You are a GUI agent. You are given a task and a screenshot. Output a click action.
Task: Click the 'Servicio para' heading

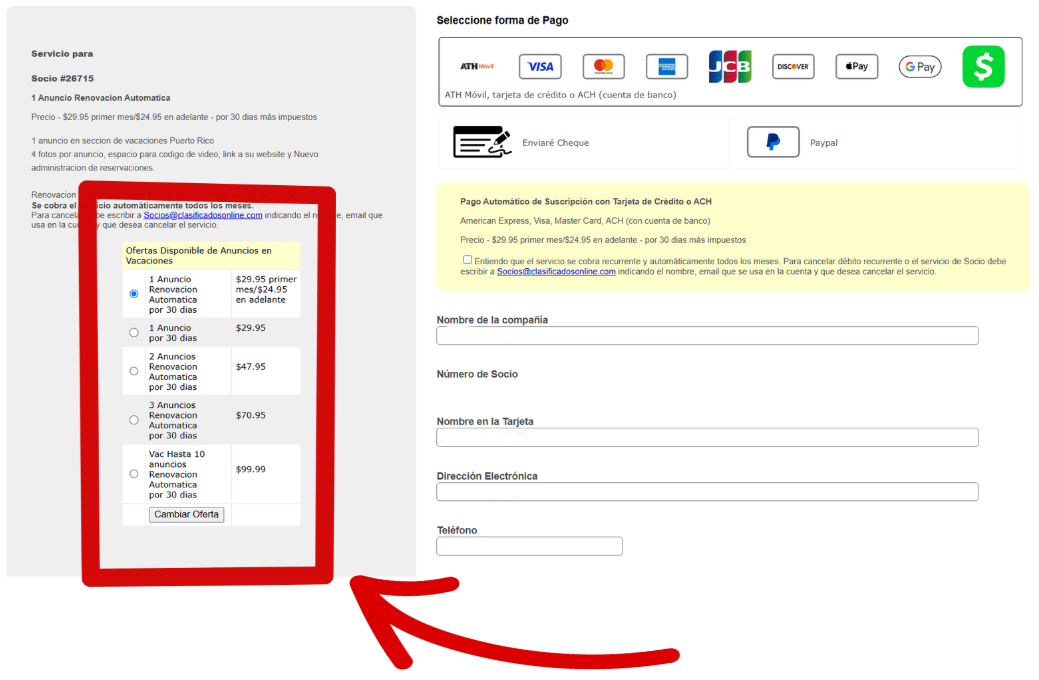[x=62, y=54]
